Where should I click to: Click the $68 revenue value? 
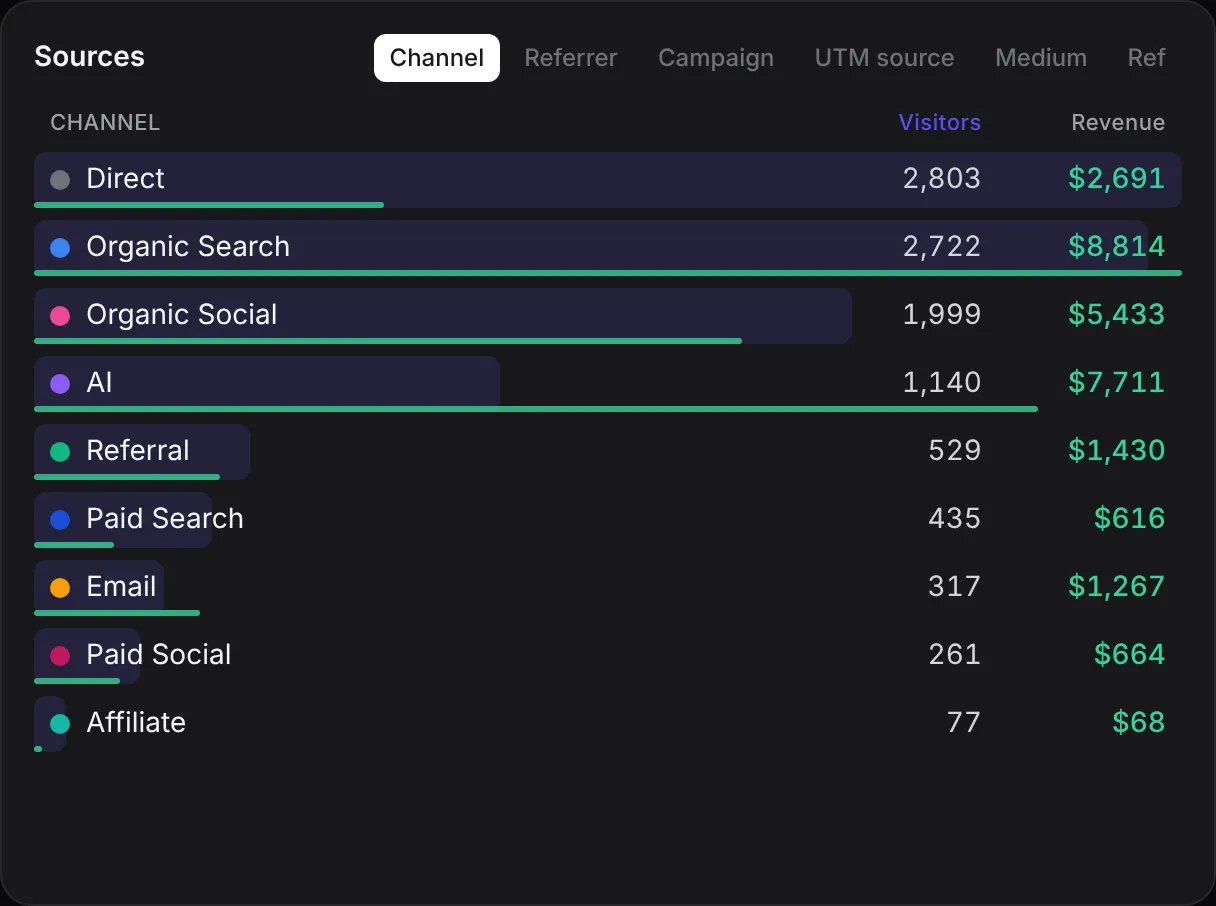(1138, 723)
